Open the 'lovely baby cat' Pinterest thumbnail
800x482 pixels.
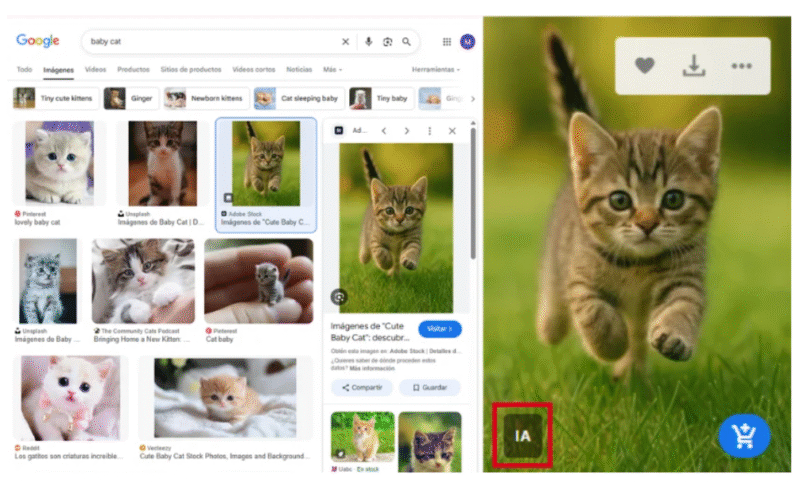tap(59, 163)
